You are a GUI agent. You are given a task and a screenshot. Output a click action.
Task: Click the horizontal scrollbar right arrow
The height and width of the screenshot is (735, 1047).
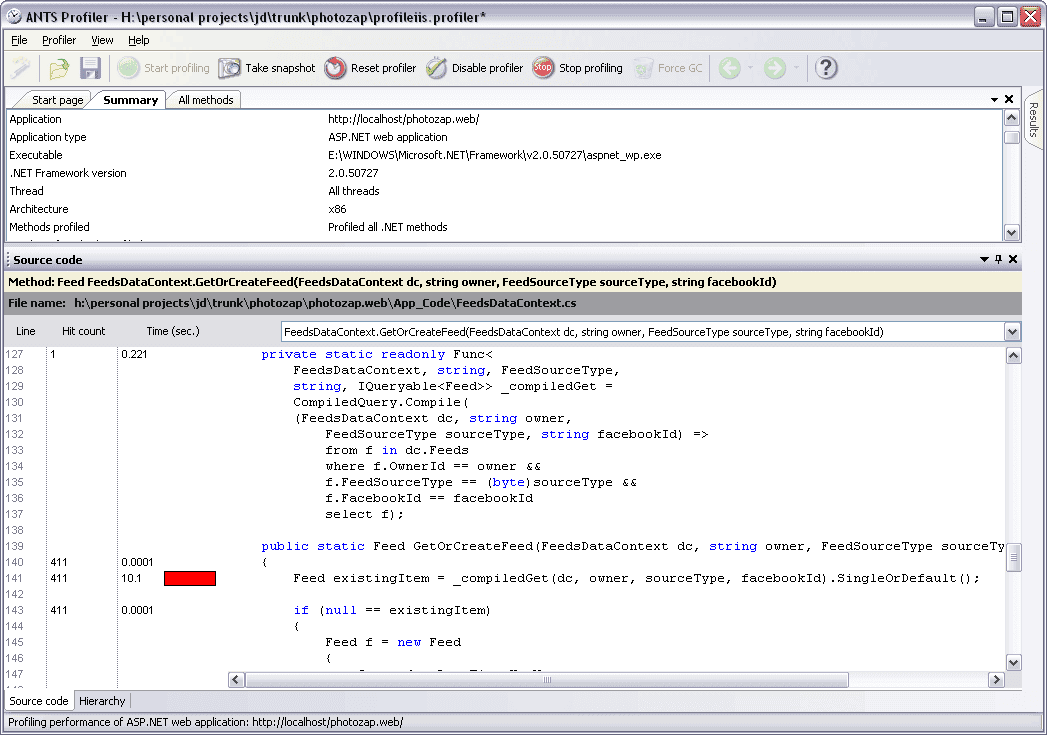pyautogui.click(x=996, y=680)
